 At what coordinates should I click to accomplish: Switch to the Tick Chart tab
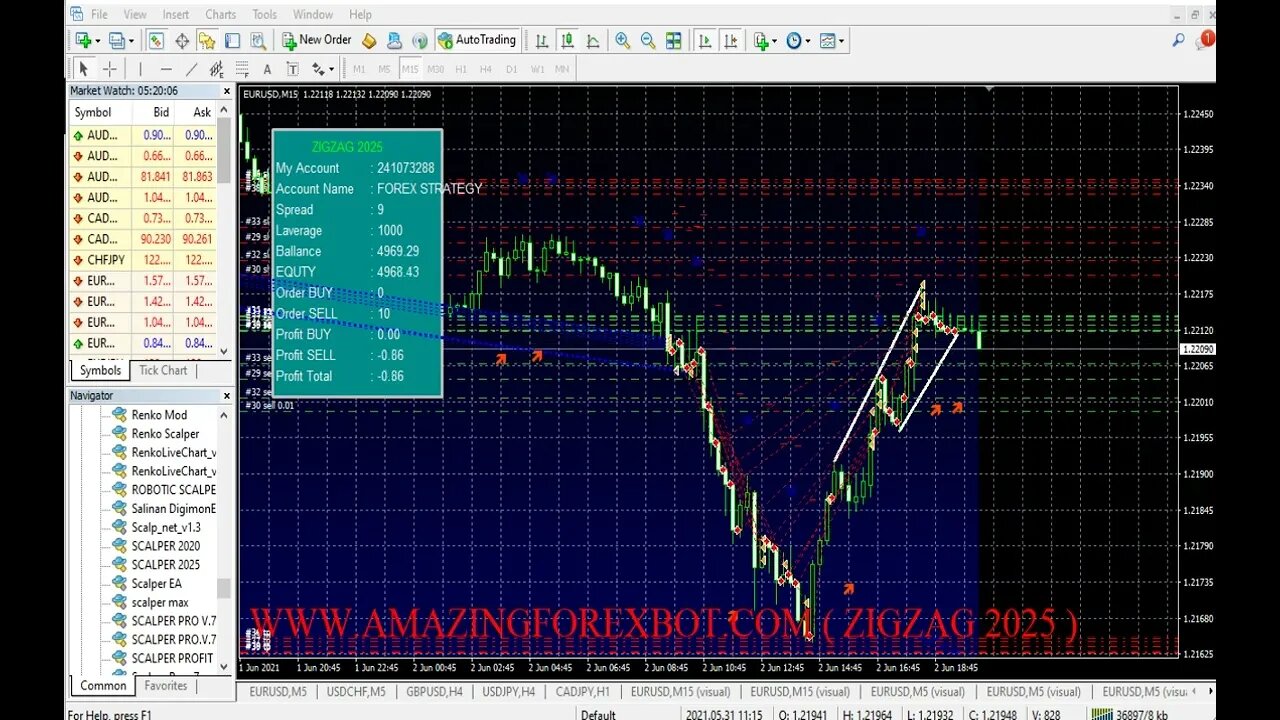pyautogui.click(x=163, y=370)
